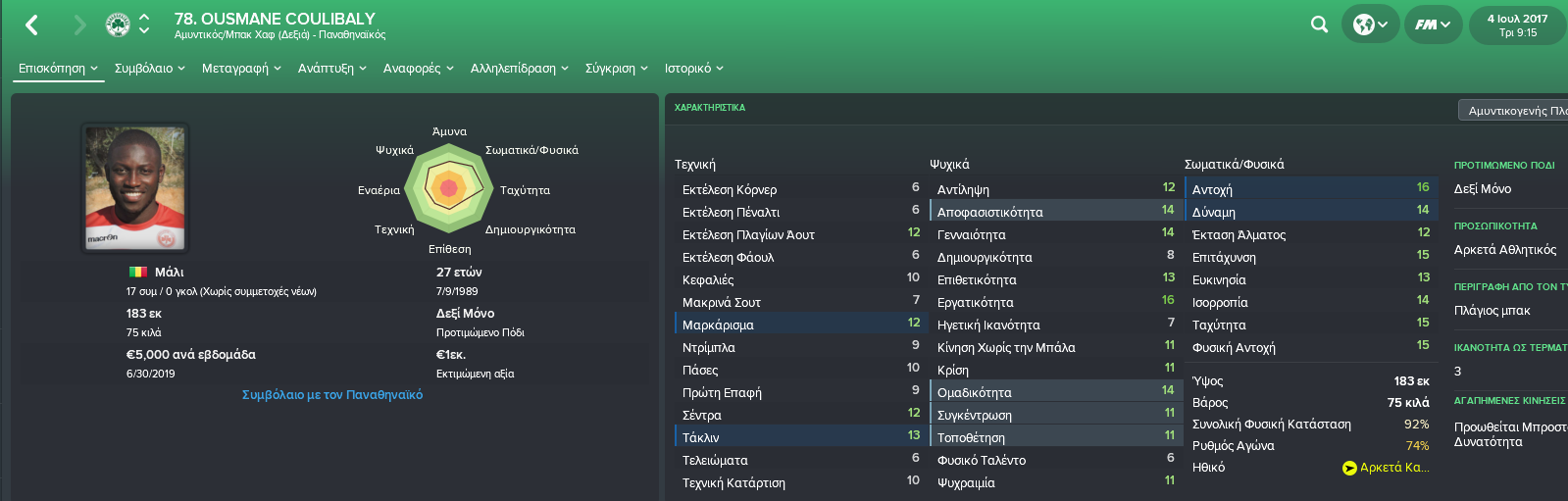Step to the next player
Viewport: 1568px width, 501px height.
144,31
